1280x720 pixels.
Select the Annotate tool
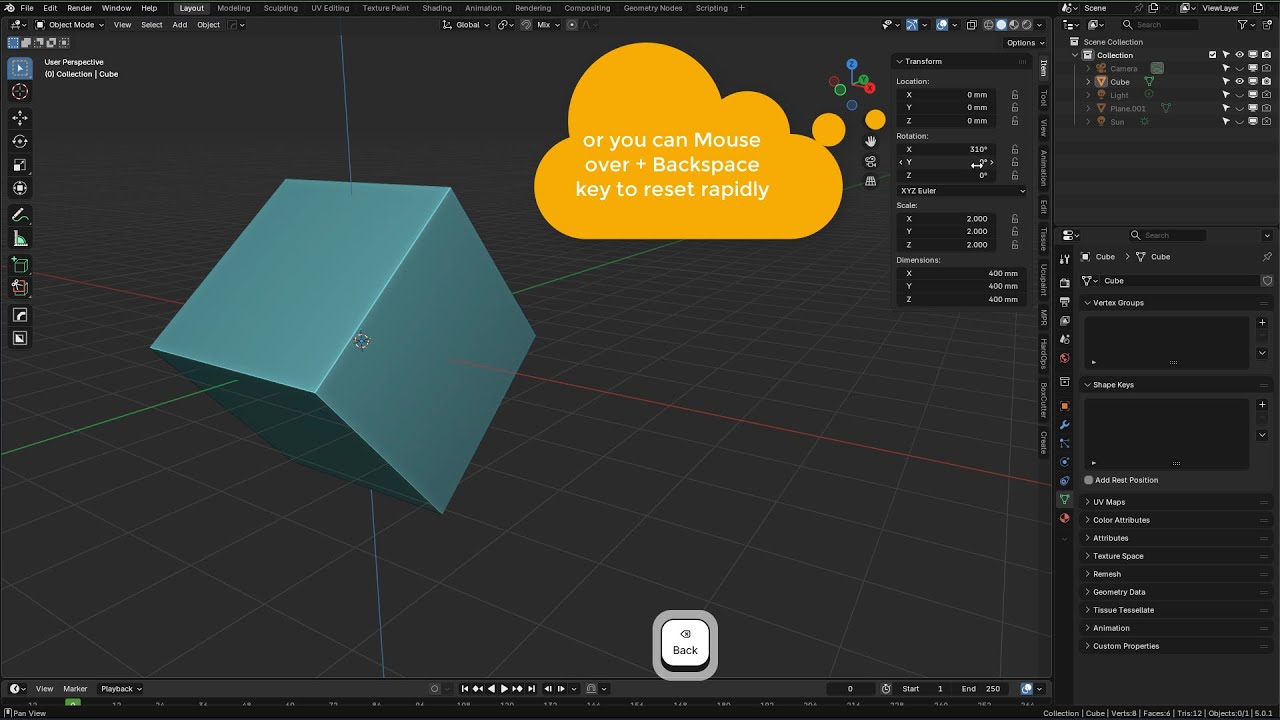coord(20,215)
